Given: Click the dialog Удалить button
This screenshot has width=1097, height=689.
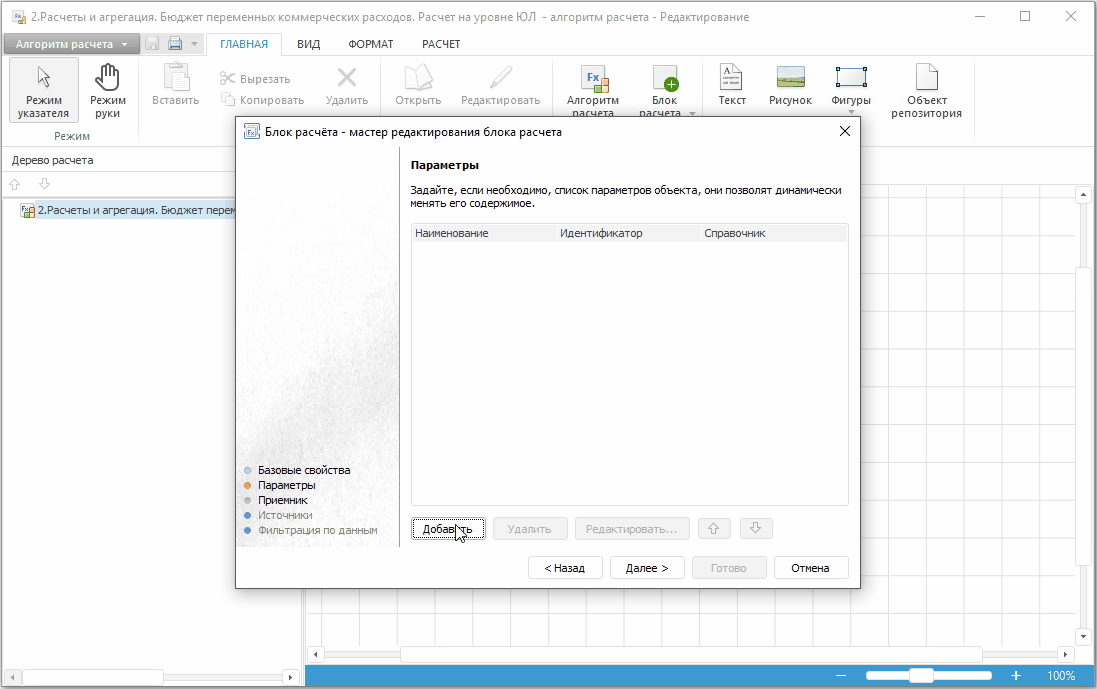Looking at the screenshot, I should [x=530, y=529].
